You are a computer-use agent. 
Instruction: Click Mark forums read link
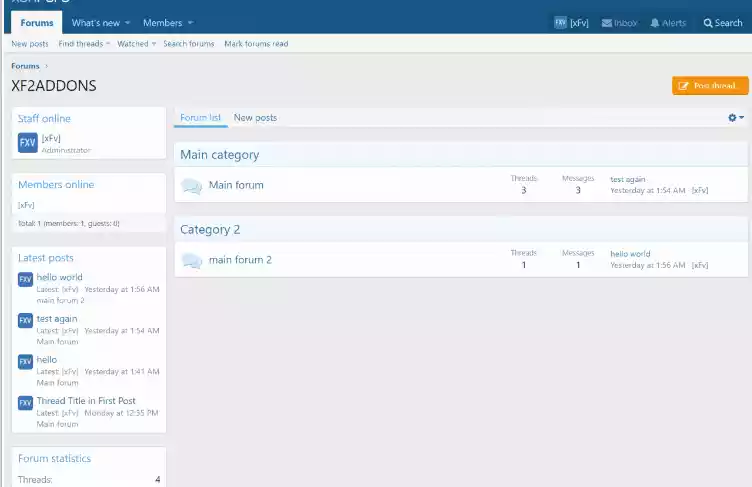[x=256, y=44]
